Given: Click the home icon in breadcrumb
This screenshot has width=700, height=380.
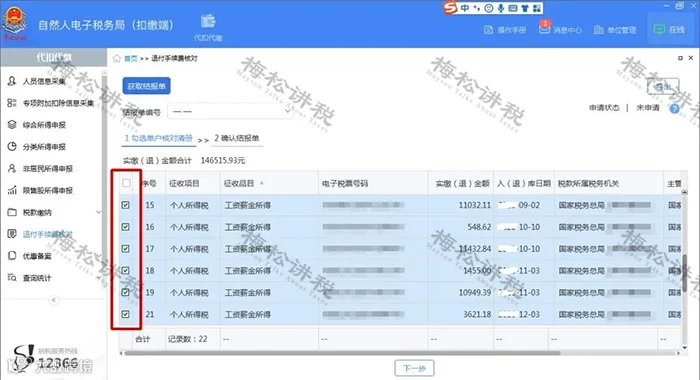Looking at the screenshot, I should coord(117,58).
